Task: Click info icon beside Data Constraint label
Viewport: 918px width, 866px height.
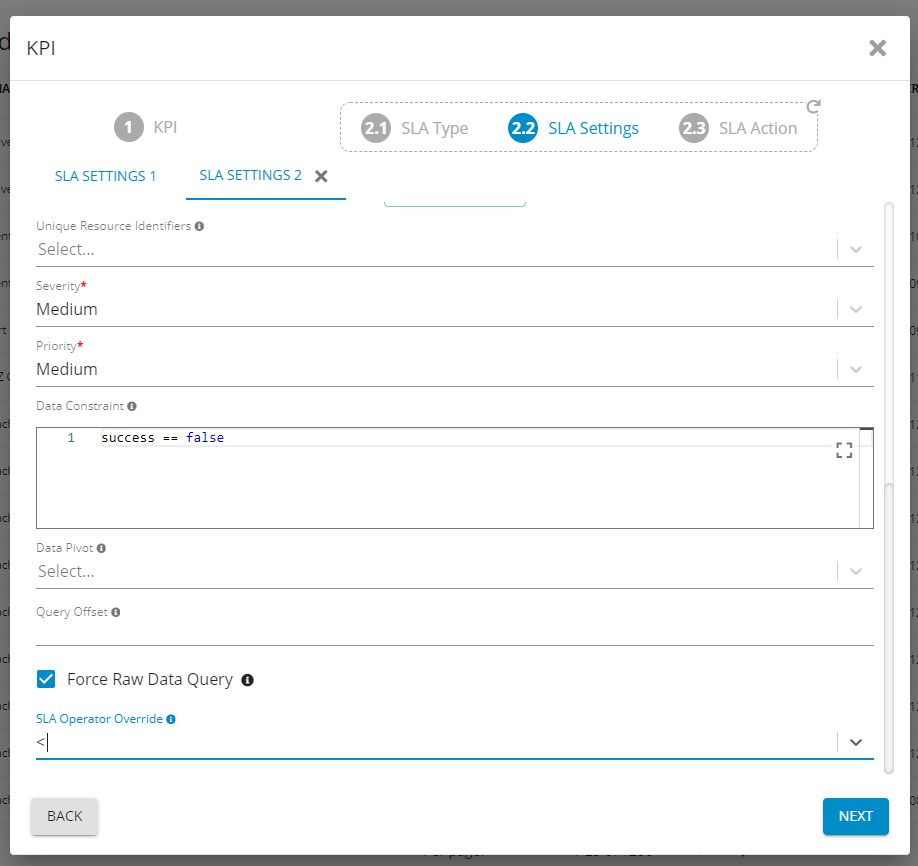Action: point(132,407)
